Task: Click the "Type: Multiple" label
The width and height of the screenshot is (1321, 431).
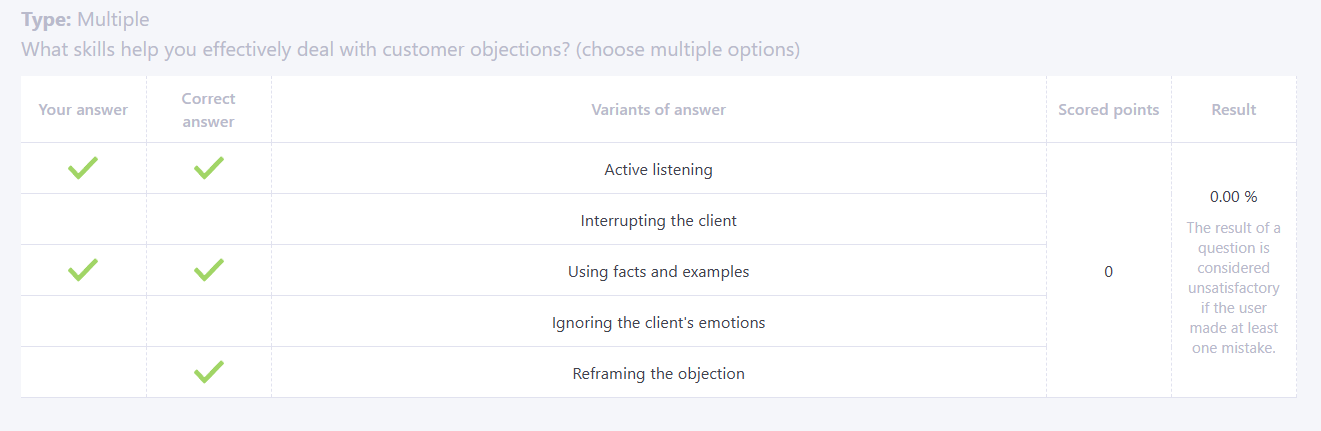Action: point(86,19)
